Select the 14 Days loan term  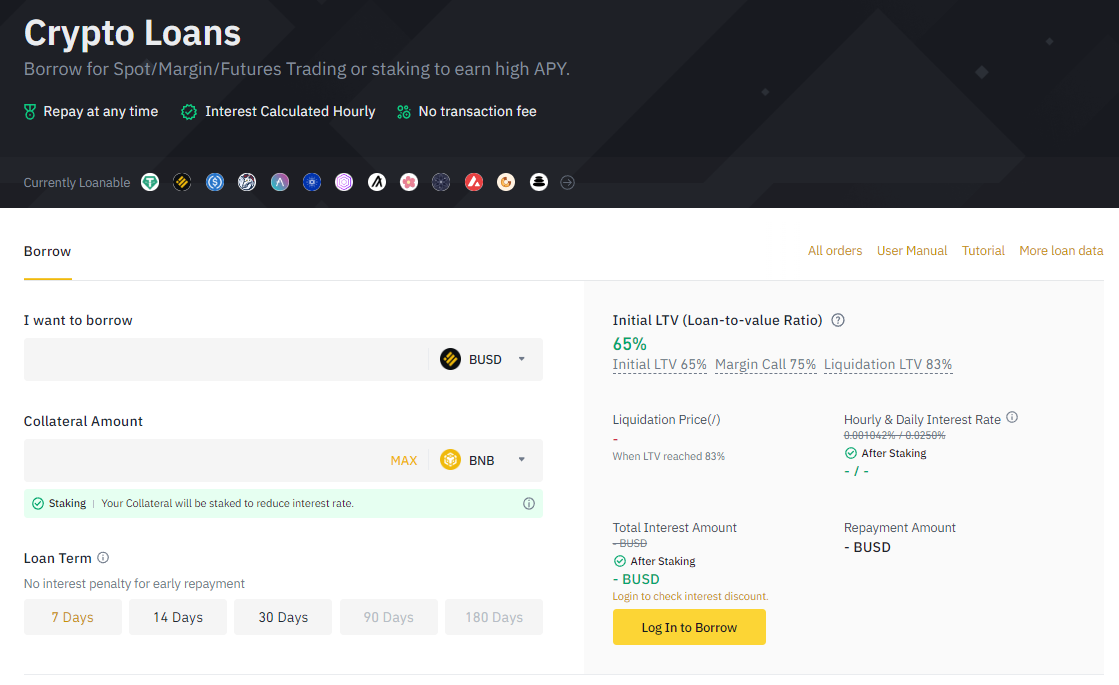pyautogui.click(x=178, y=617)
